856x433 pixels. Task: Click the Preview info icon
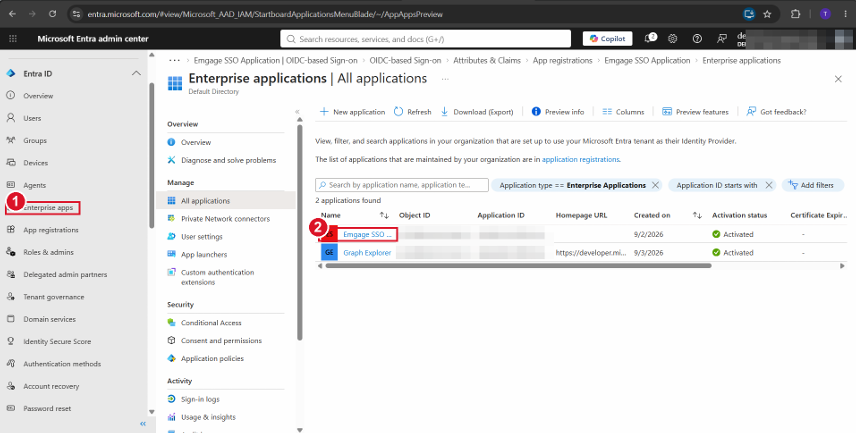click(536, 111)
